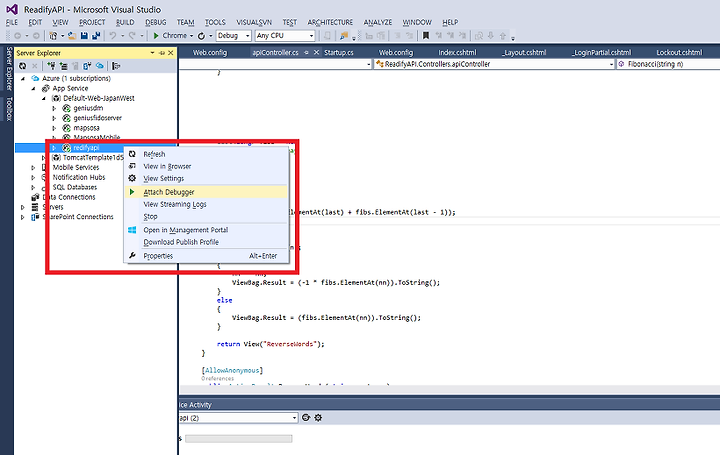Open the FILE menu

(x=11, y=22)
